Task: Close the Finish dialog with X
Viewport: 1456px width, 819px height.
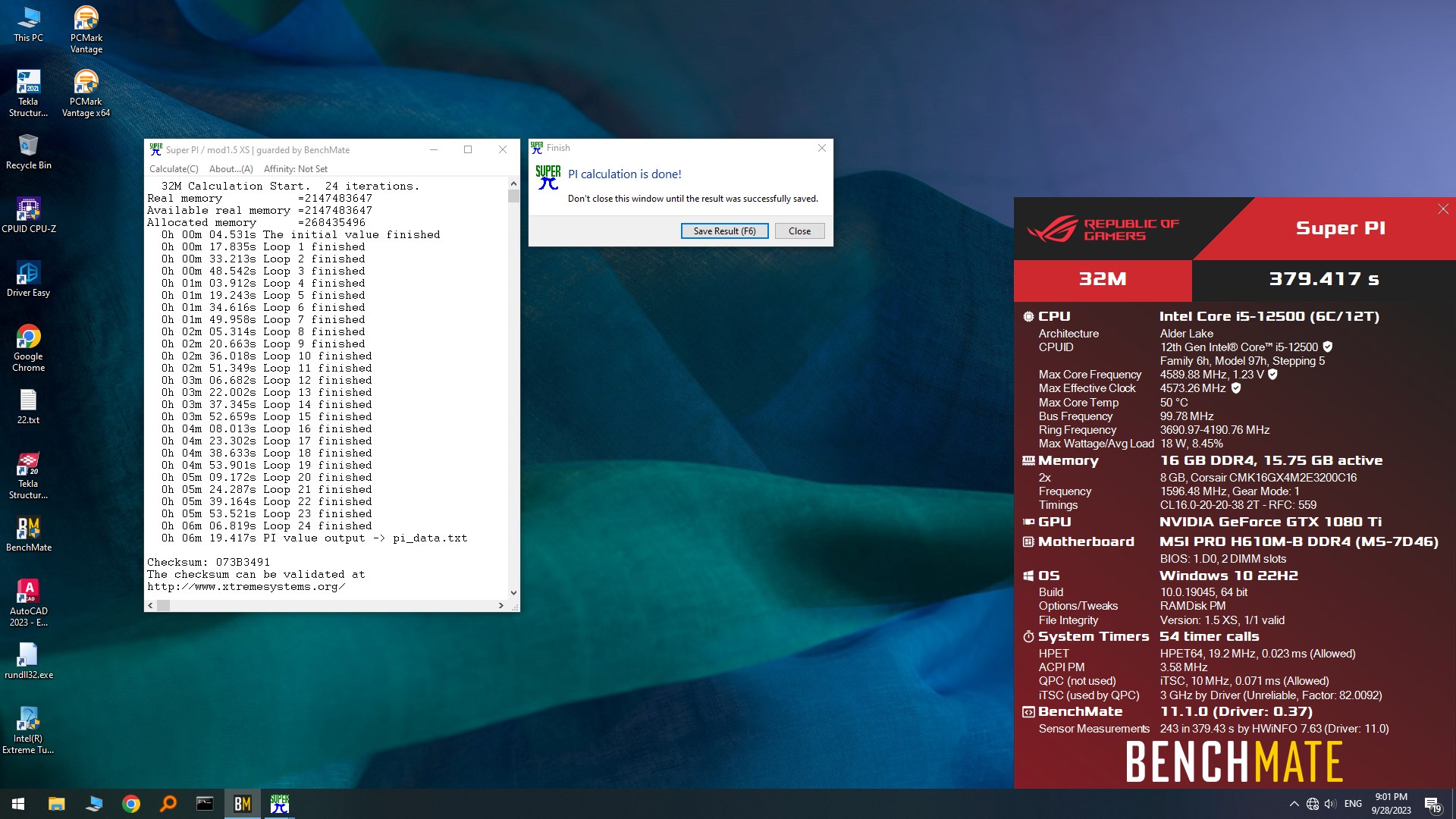Action: point(822,148)
